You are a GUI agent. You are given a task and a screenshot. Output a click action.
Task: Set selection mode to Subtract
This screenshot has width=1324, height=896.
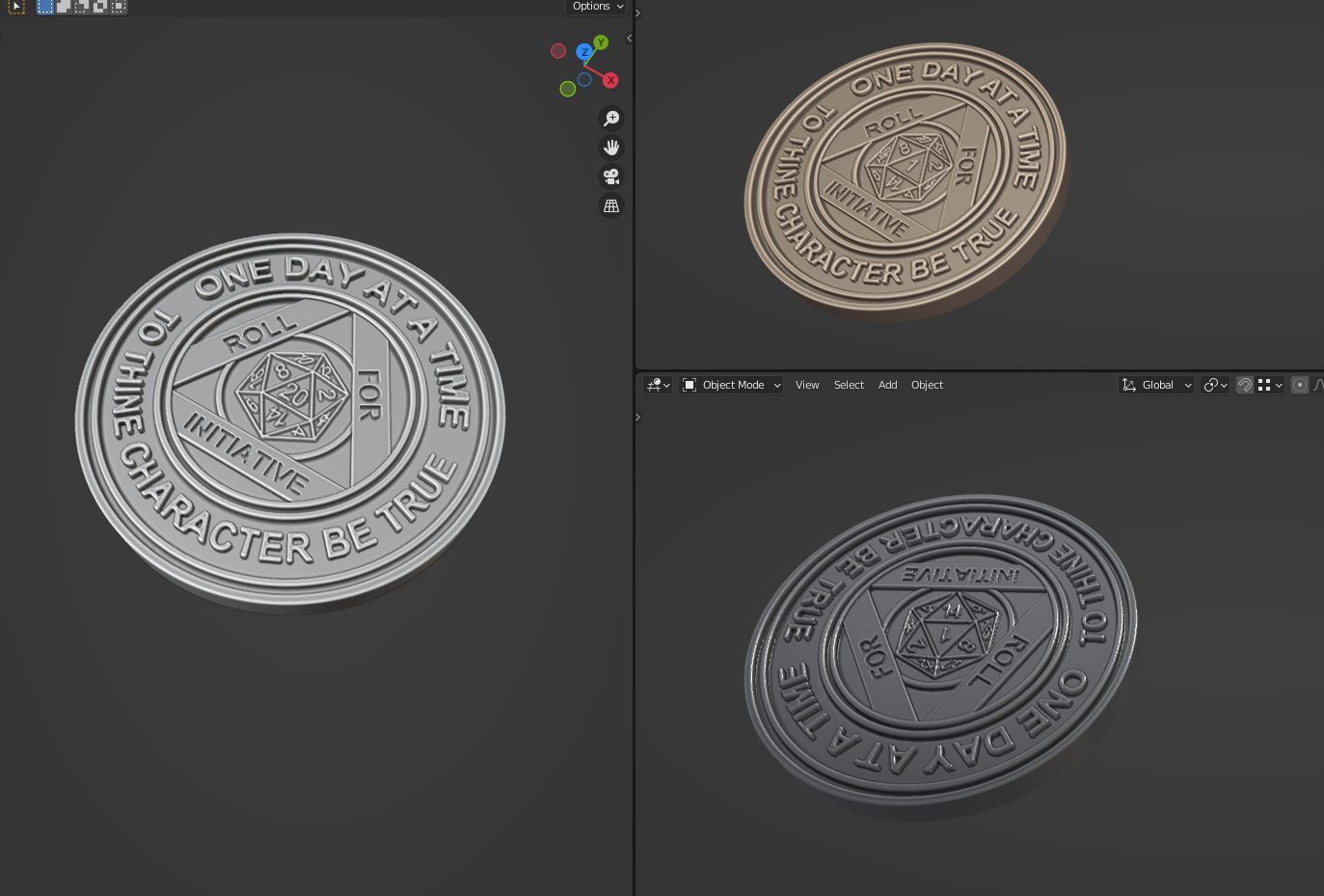click(x=81, y=7)
